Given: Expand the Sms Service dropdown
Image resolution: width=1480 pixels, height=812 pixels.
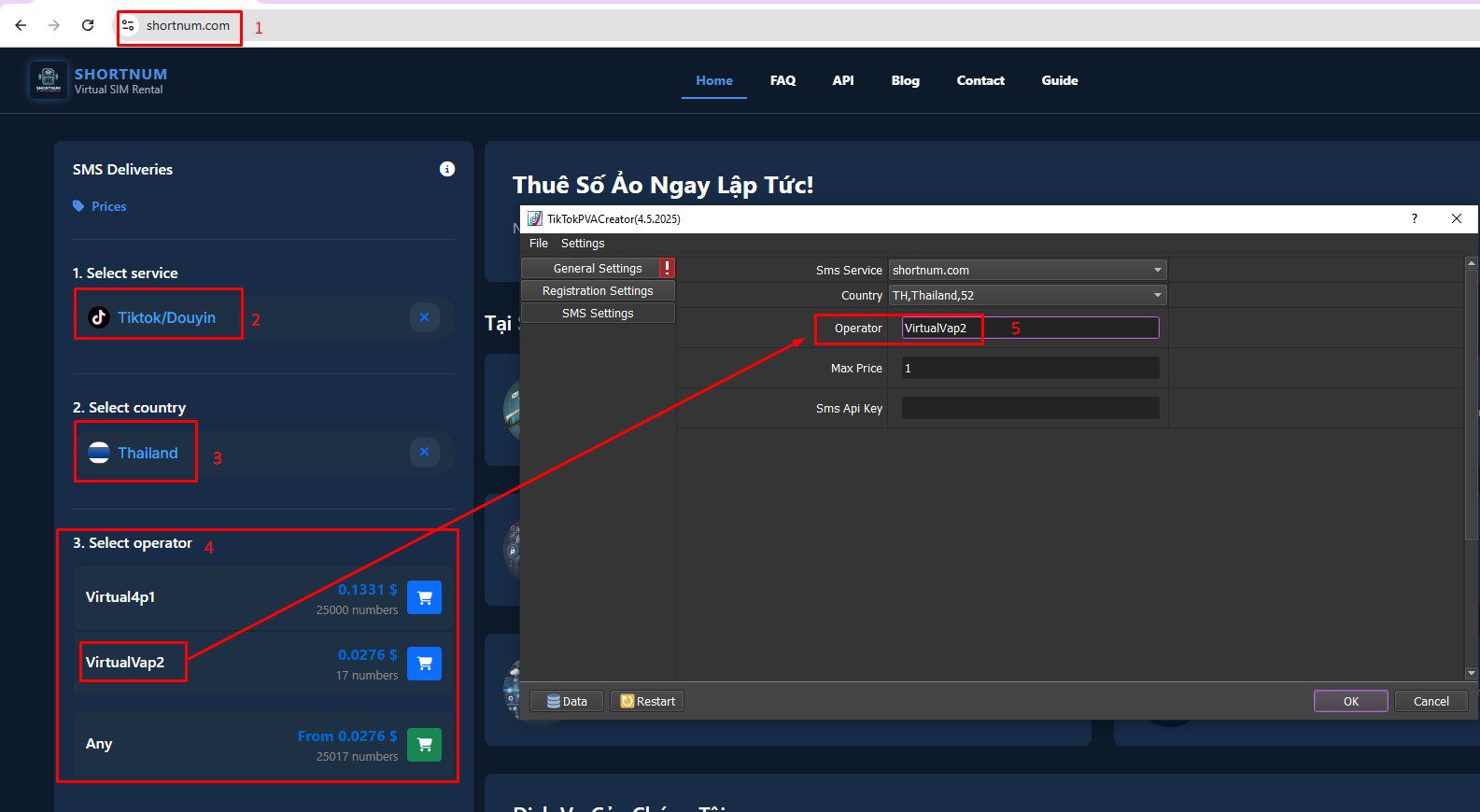Looking at the screenshot, I should [x=1028, y=270].
